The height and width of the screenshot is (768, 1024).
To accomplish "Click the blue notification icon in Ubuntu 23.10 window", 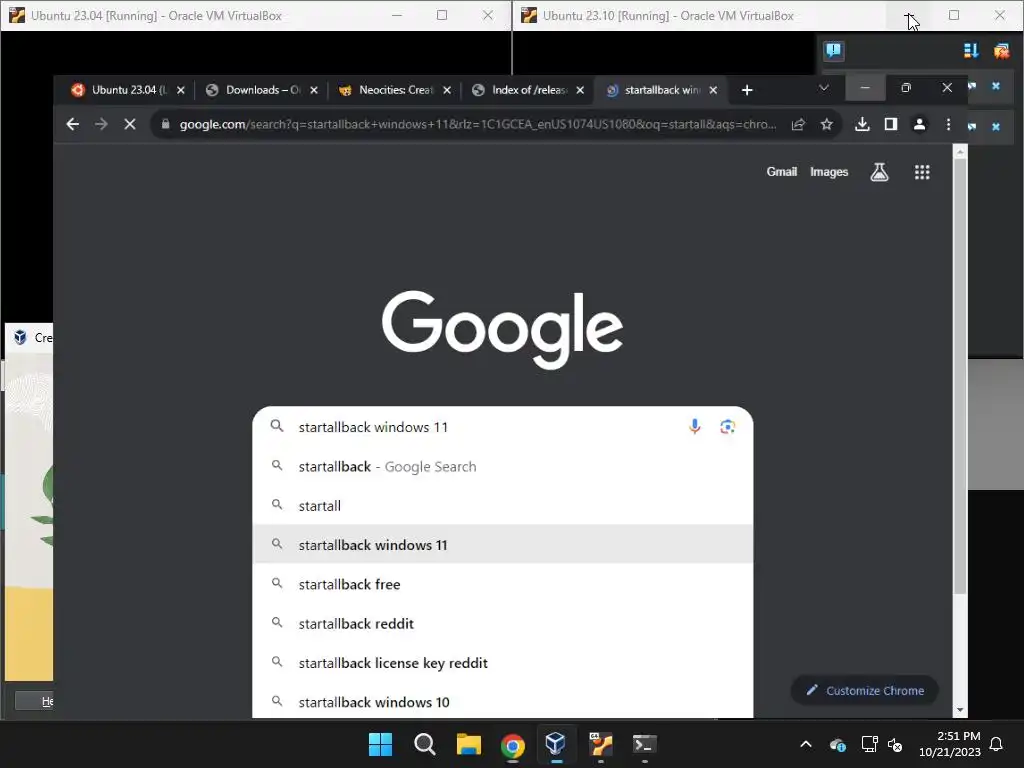I will click(834, 50).
